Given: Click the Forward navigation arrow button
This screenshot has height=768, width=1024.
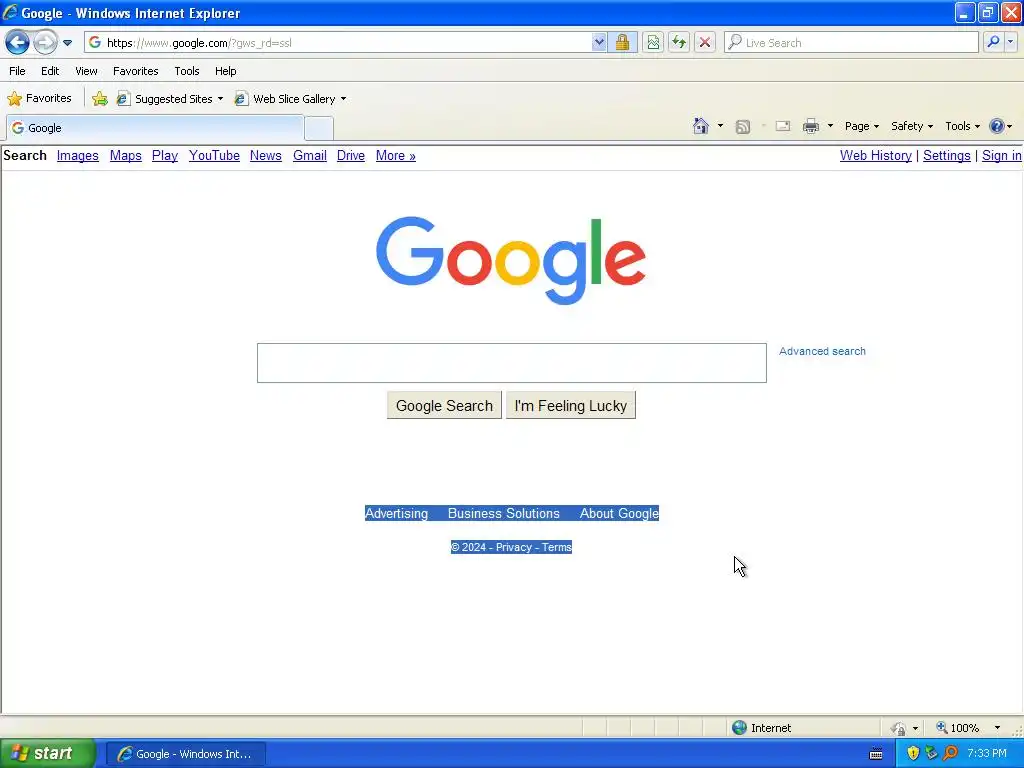Looking at the screenshot, I should tap(45, 42).
